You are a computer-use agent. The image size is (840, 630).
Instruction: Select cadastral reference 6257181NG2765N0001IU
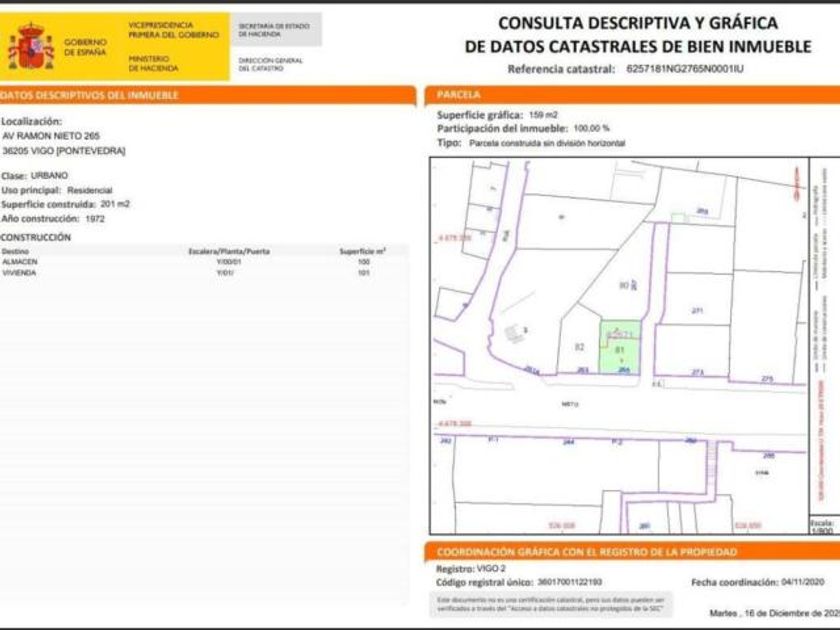point(685,69)
